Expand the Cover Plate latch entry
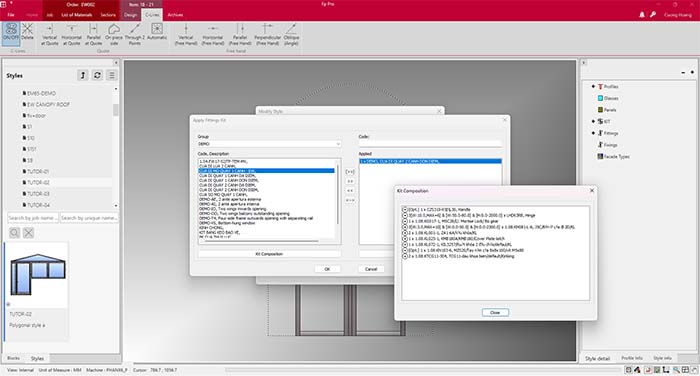This screenshot has width=700, height=376. [x=405, y=238]
